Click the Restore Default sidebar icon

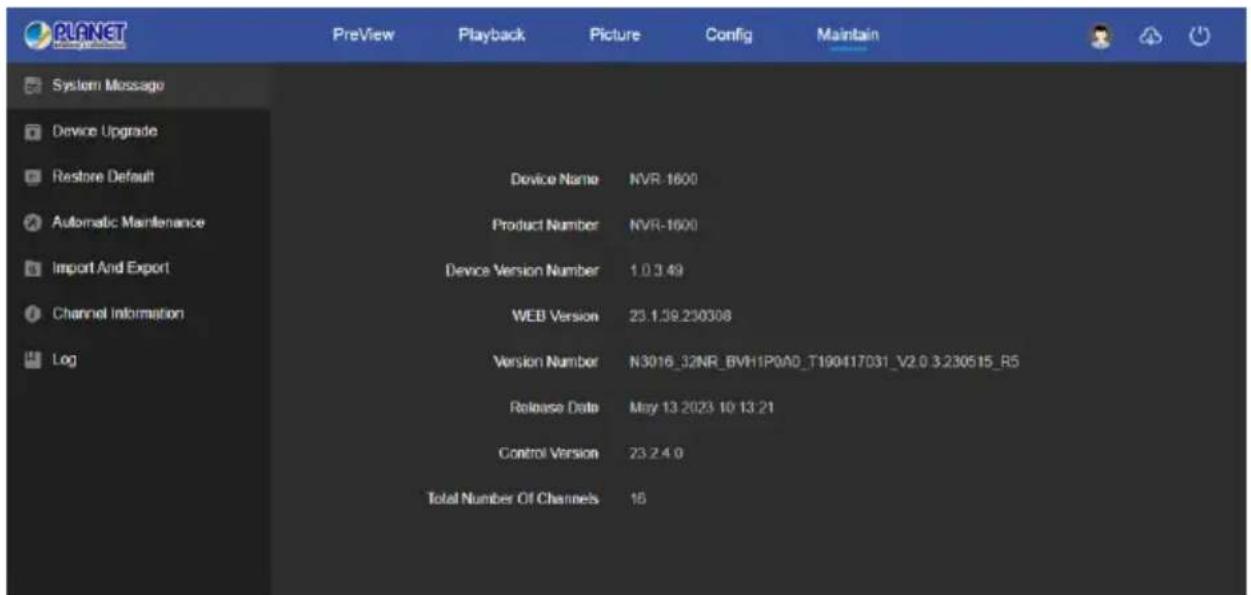pyautogui.click(x=33, y=177)
